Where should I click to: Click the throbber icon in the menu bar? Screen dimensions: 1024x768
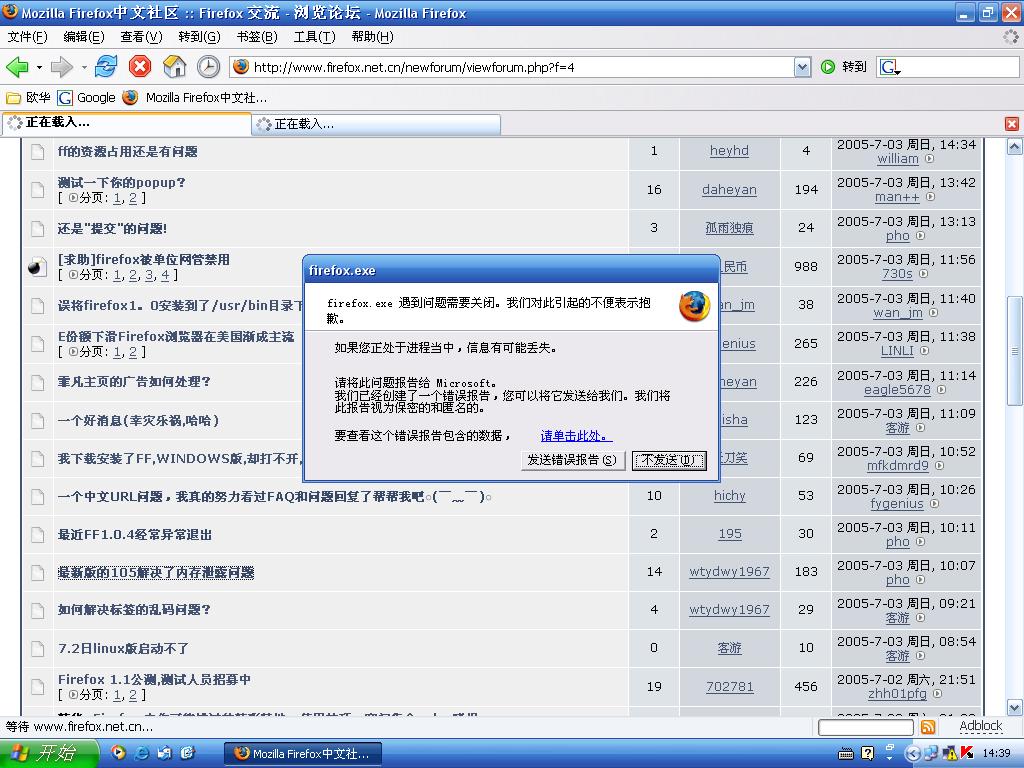(1011, 37)
